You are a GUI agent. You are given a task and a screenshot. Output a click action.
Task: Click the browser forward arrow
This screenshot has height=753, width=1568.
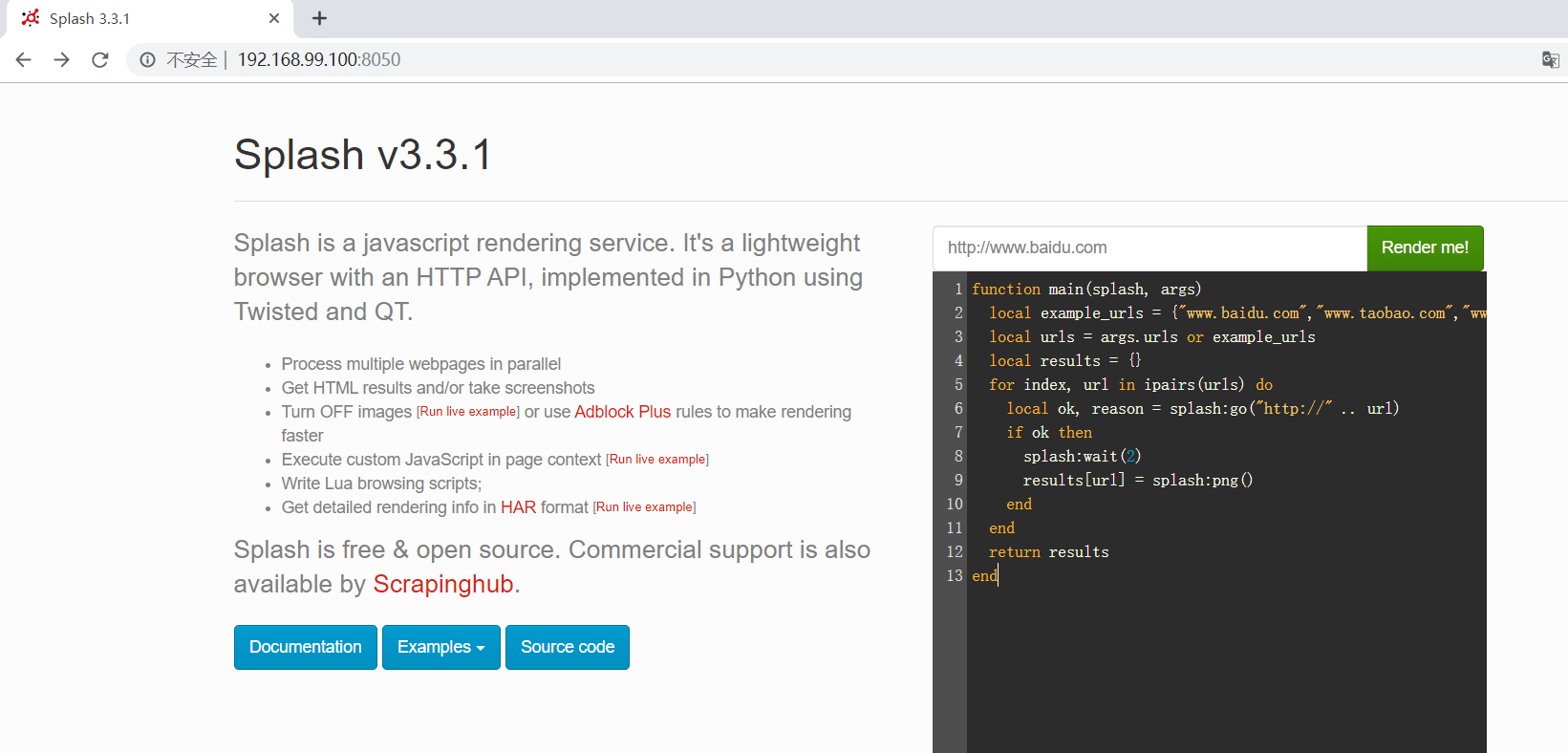click(x=62, y=59)
